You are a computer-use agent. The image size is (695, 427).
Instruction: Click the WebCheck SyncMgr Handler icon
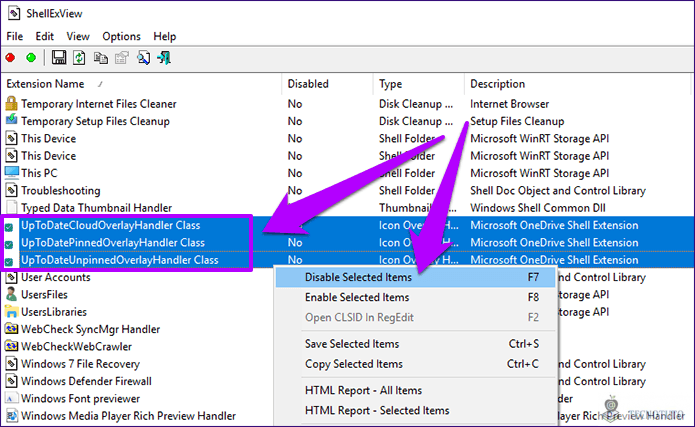point(12,329)
